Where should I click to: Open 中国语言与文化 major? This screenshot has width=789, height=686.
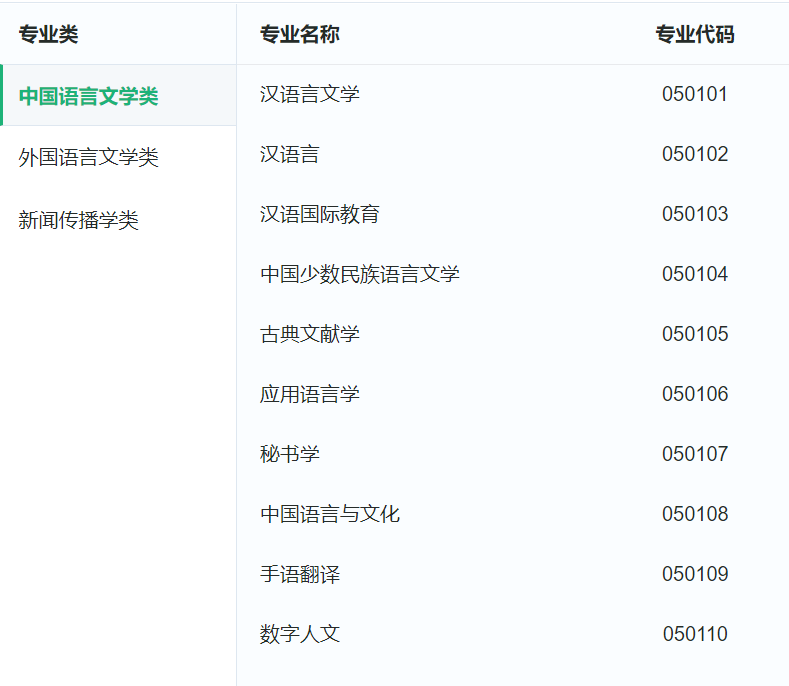330,514
